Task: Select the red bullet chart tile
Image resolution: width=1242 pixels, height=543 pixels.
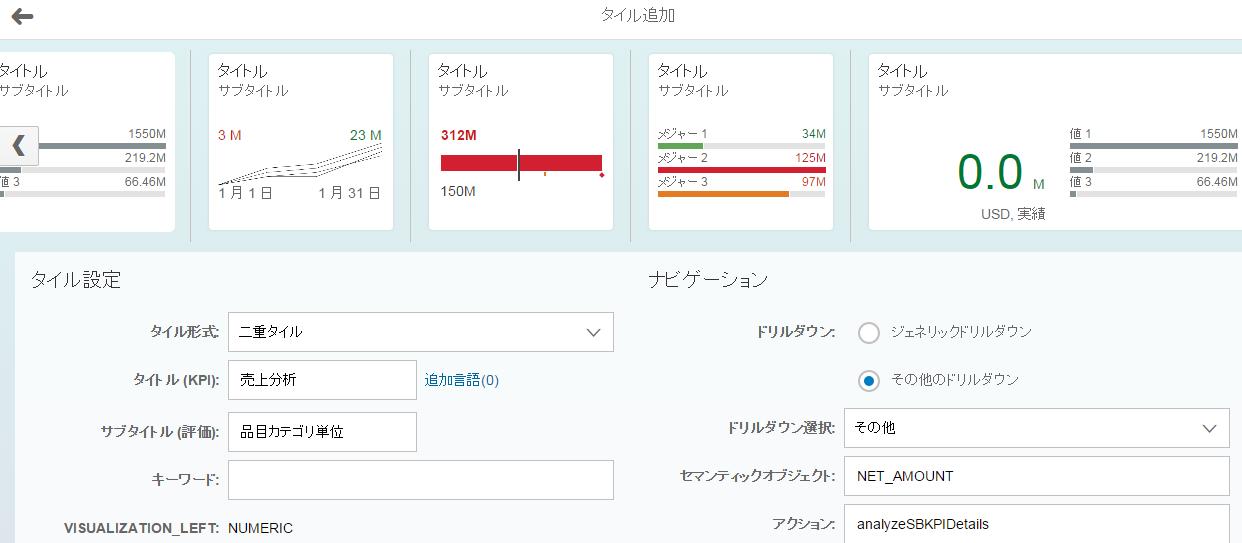Action: [x=520, y=141]
